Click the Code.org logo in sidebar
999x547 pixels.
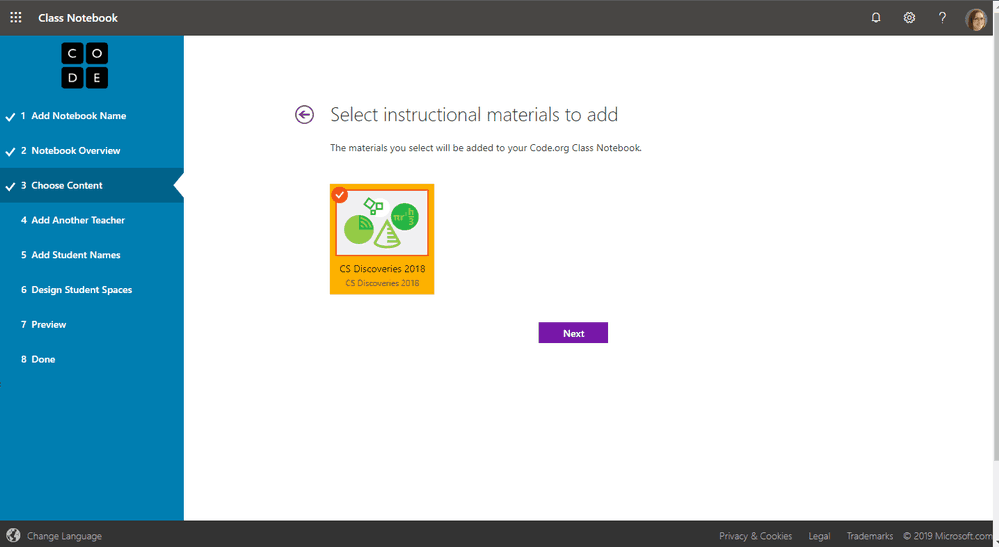click(85, 66)
